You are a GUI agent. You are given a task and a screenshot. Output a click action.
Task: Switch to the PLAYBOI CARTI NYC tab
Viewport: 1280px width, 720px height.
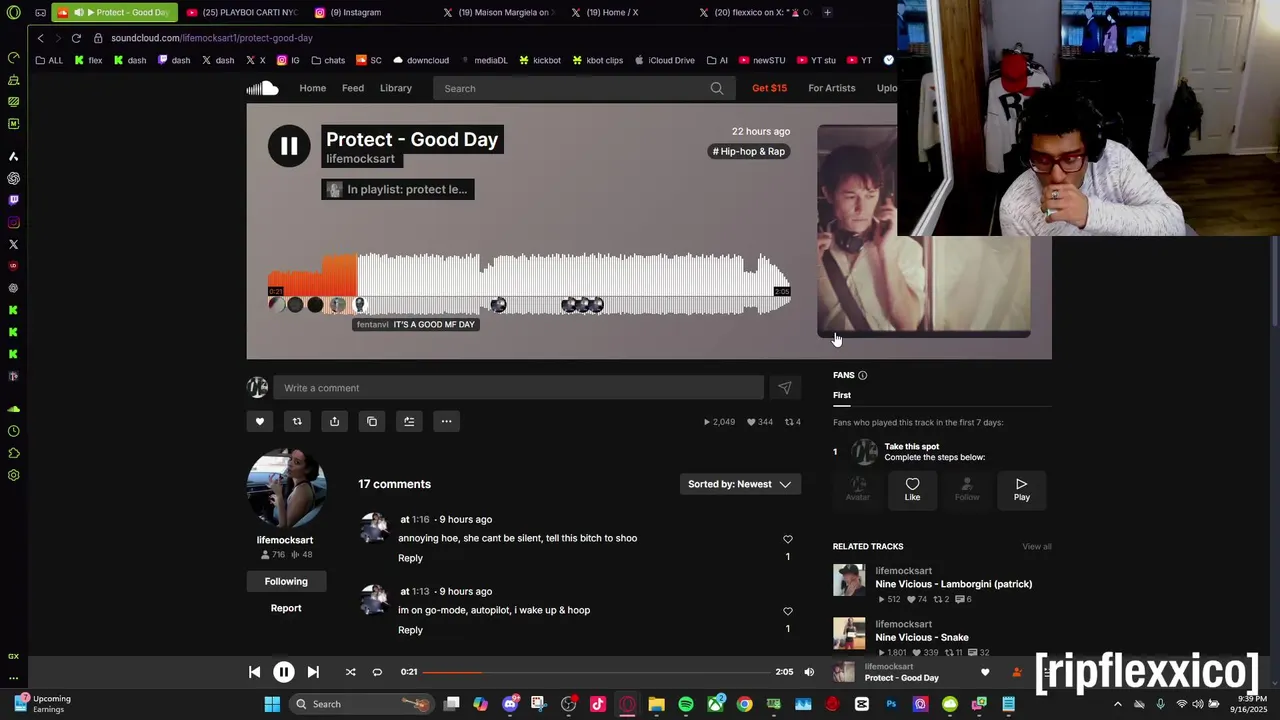242,12
